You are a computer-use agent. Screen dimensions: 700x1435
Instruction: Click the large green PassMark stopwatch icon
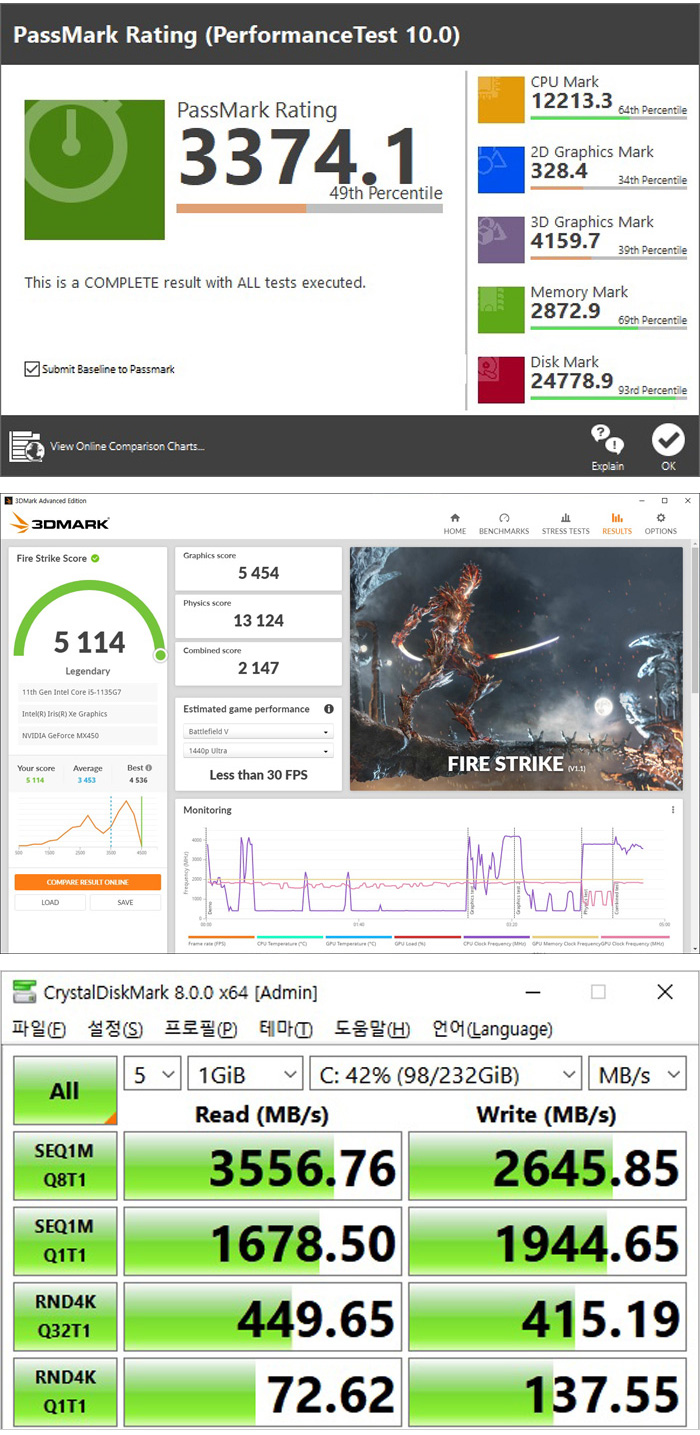pos(94,169)
